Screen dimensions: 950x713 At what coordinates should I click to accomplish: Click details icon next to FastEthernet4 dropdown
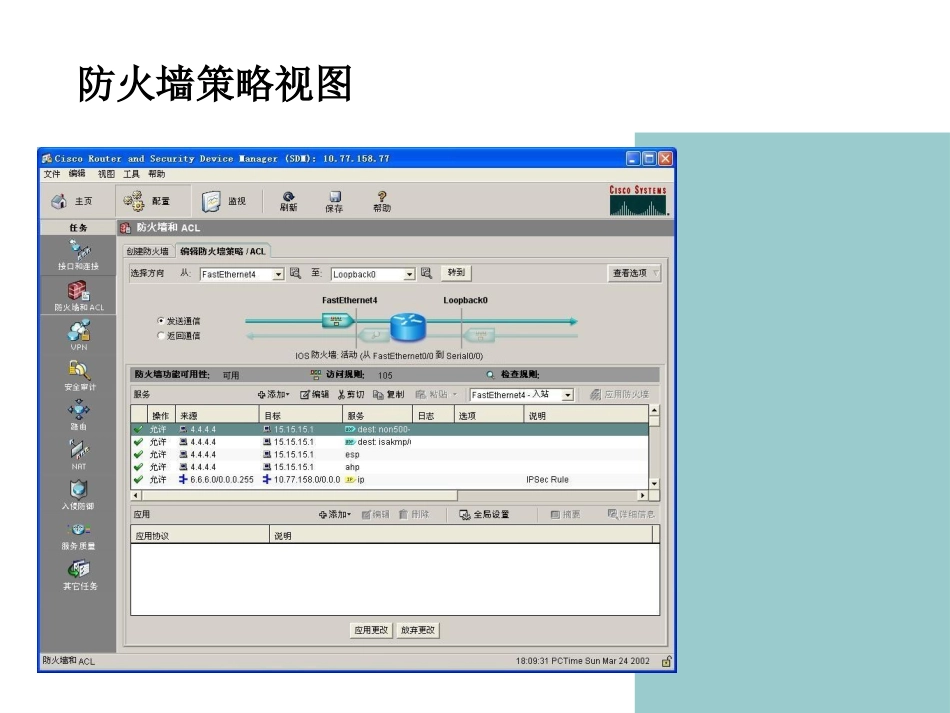[295, 273]
